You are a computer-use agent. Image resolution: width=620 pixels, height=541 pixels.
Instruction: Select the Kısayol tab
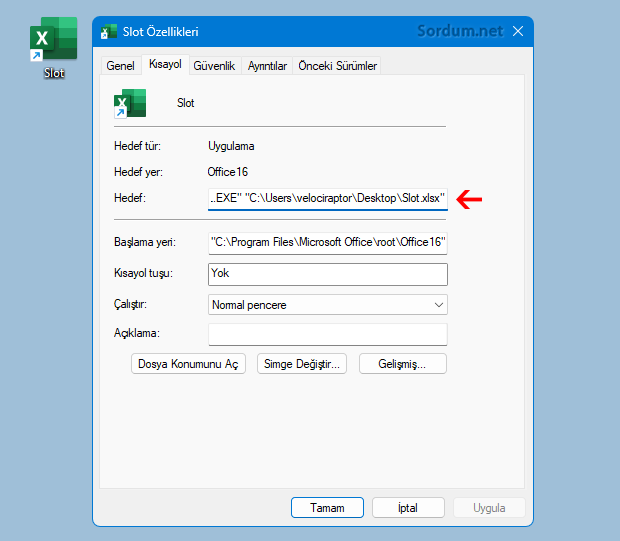click(165, 64)
